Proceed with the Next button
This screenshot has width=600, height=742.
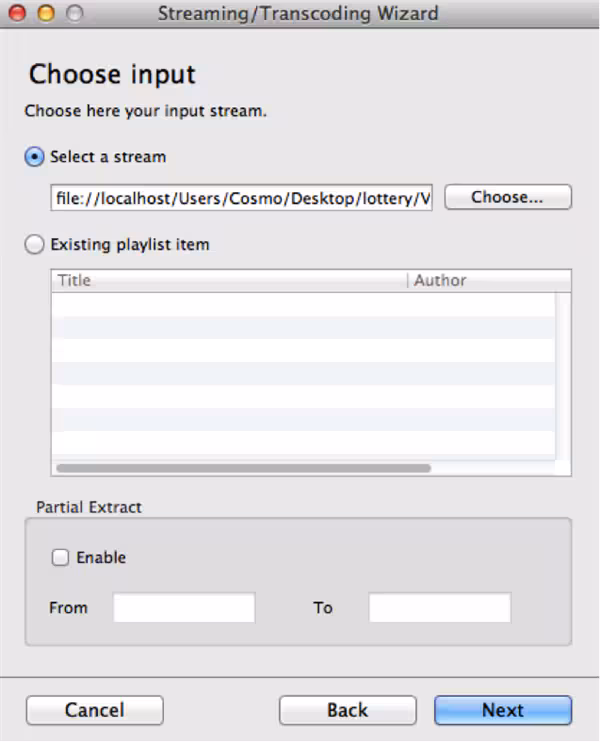click(x=502, y=710)
